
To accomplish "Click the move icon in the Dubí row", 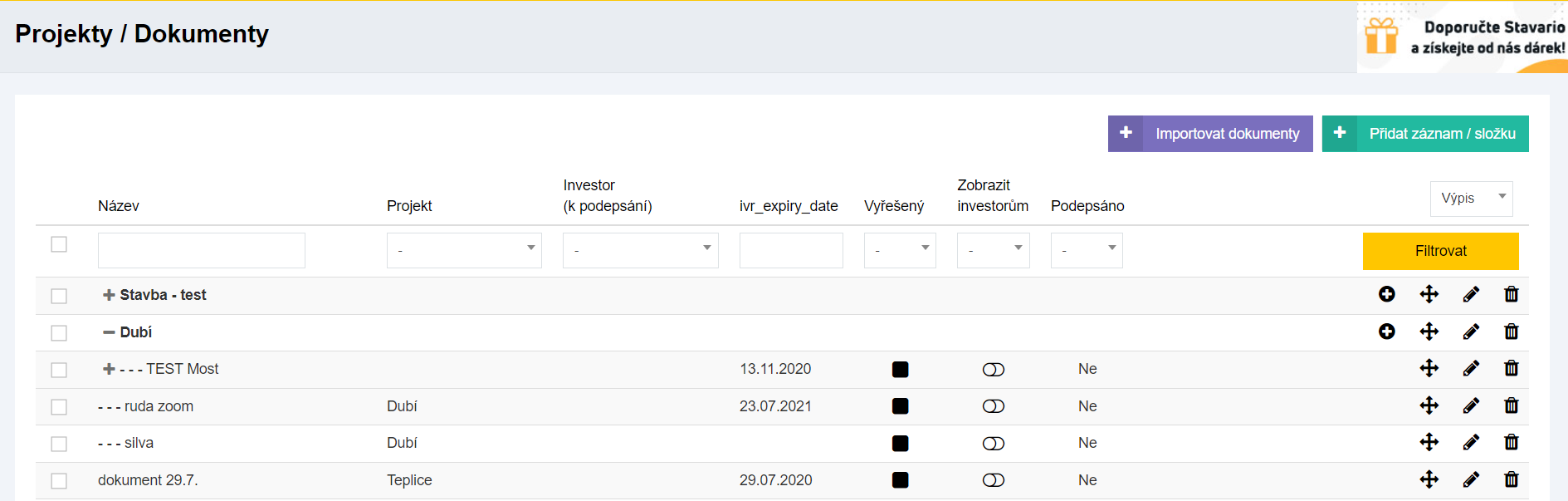I will point(1429,332).
